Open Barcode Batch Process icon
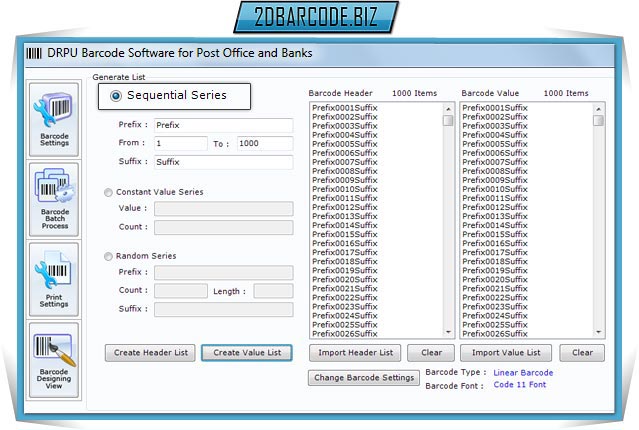 pyautogui.click(x=54, y=200)
